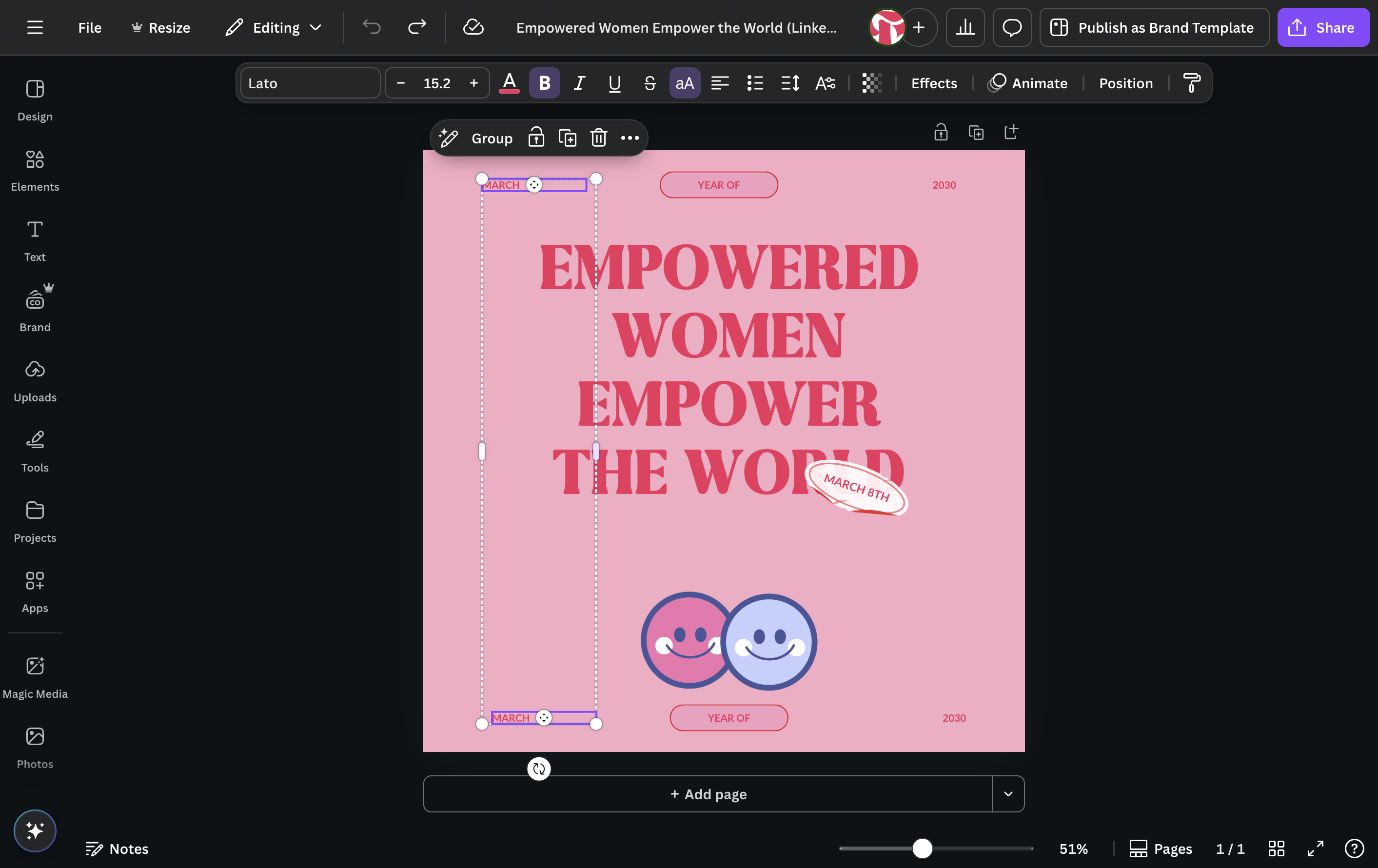
Task: Change text alignment
Action: (x=720, y=83)
